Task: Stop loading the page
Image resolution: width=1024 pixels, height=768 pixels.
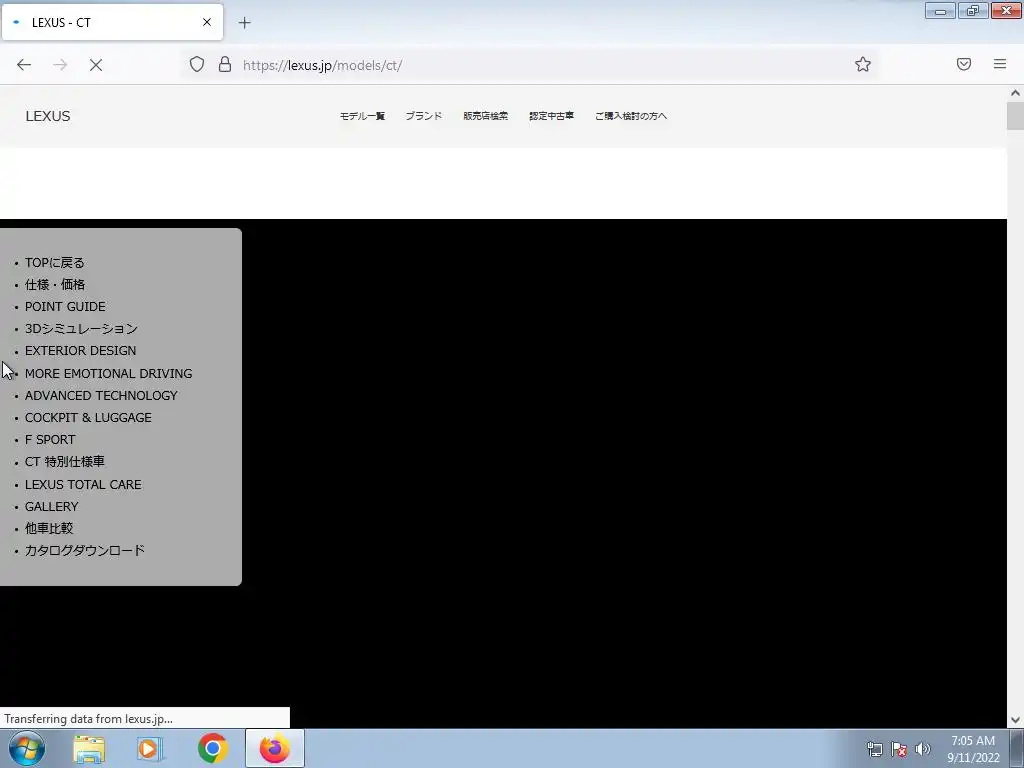Action: [96, 65]
